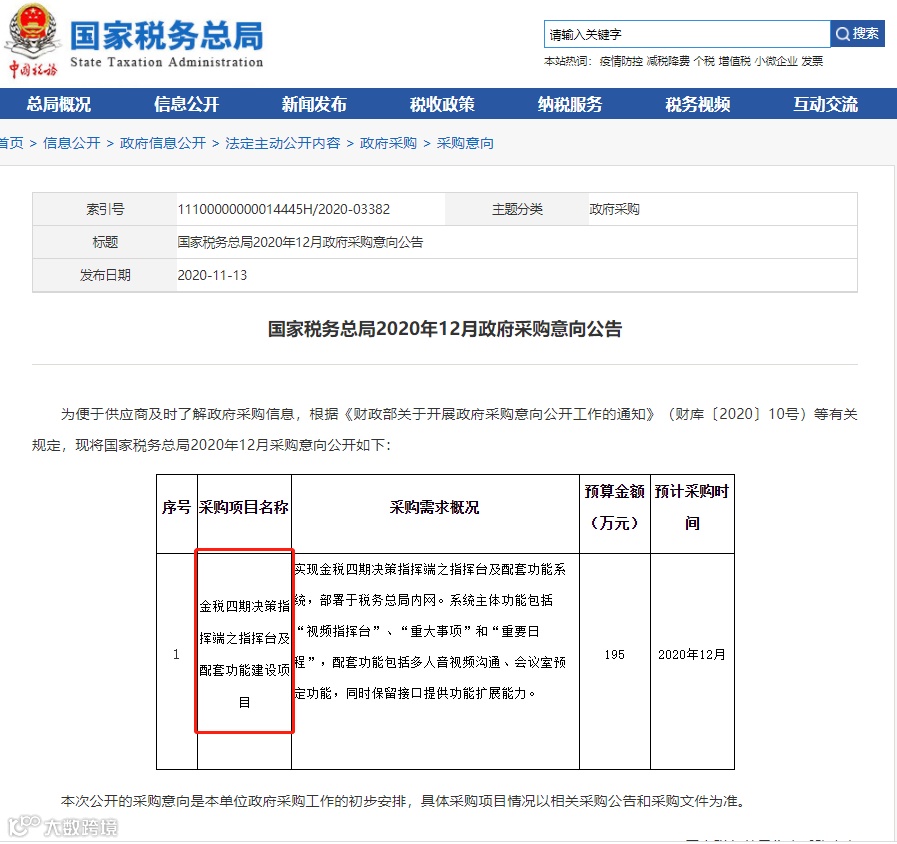Screen dimensions: 897x844
Task: Go to 政府采购 in breadcrumb
Action: tap(388, 143)
